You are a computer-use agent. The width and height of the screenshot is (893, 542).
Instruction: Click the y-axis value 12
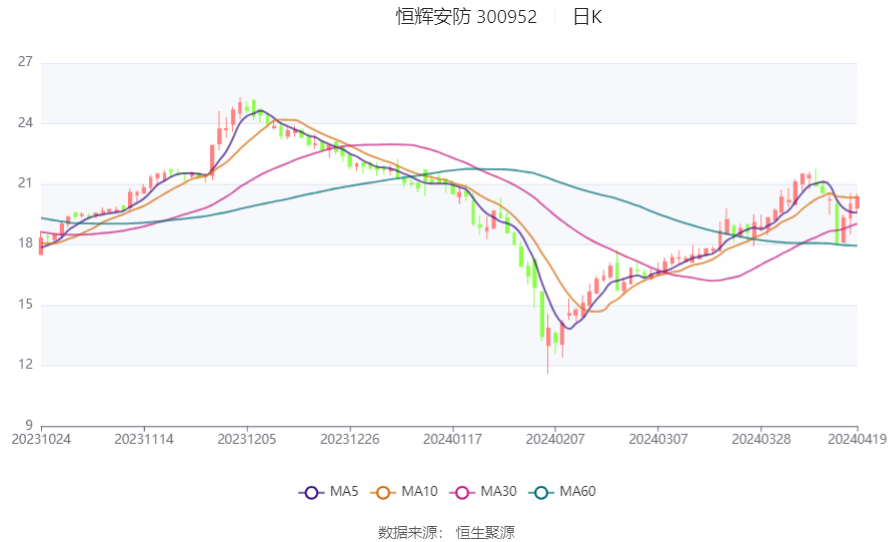coord(25,364)
